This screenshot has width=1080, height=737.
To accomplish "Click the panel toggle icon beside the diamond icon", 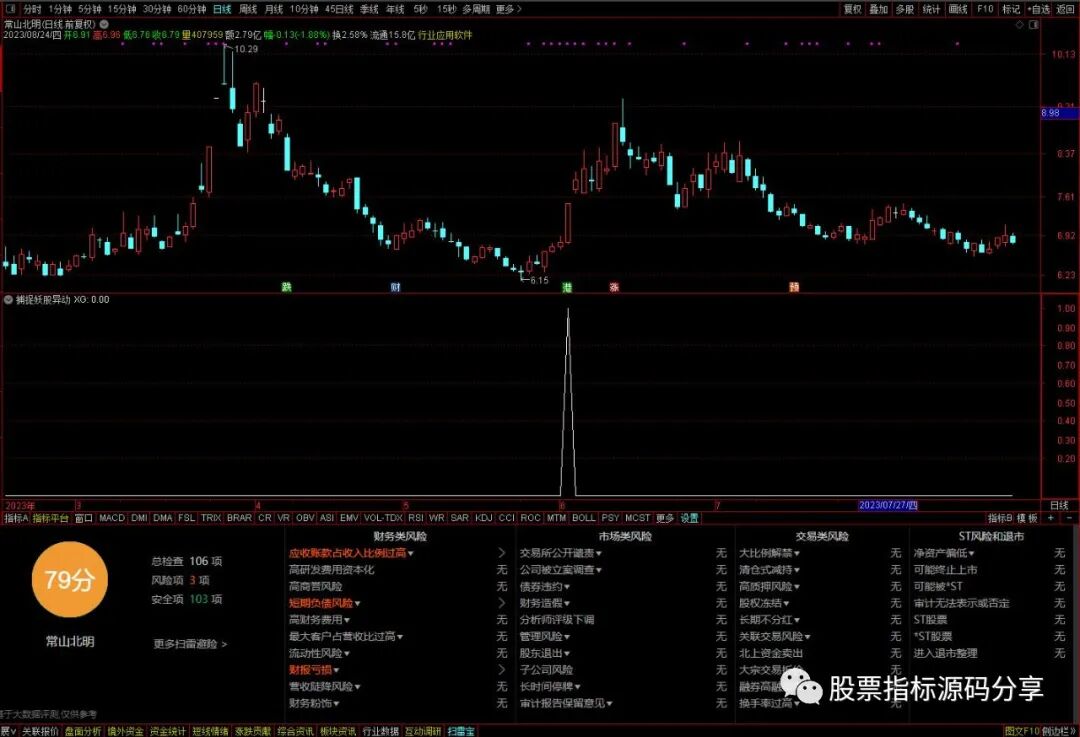I will 1033,24.
